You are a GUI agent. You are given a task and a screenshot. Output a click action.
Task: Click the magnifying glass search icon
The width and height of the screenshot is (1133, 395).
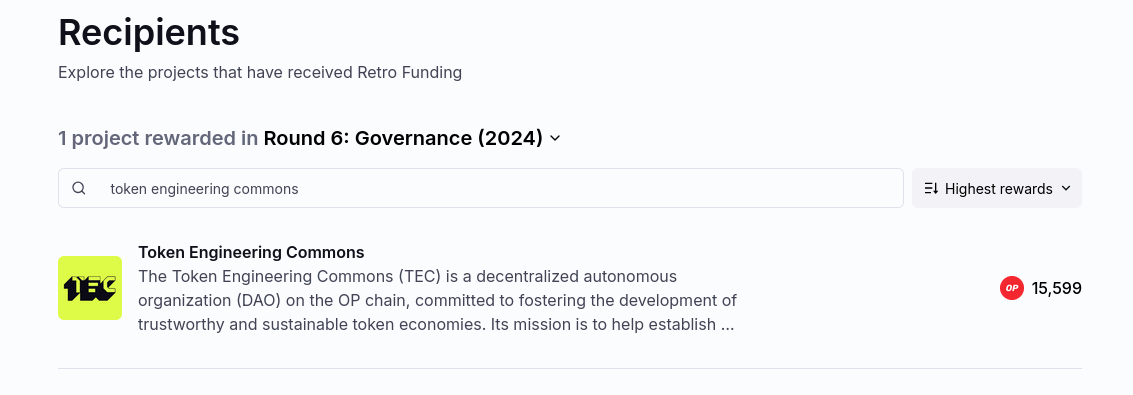point(79,188)
